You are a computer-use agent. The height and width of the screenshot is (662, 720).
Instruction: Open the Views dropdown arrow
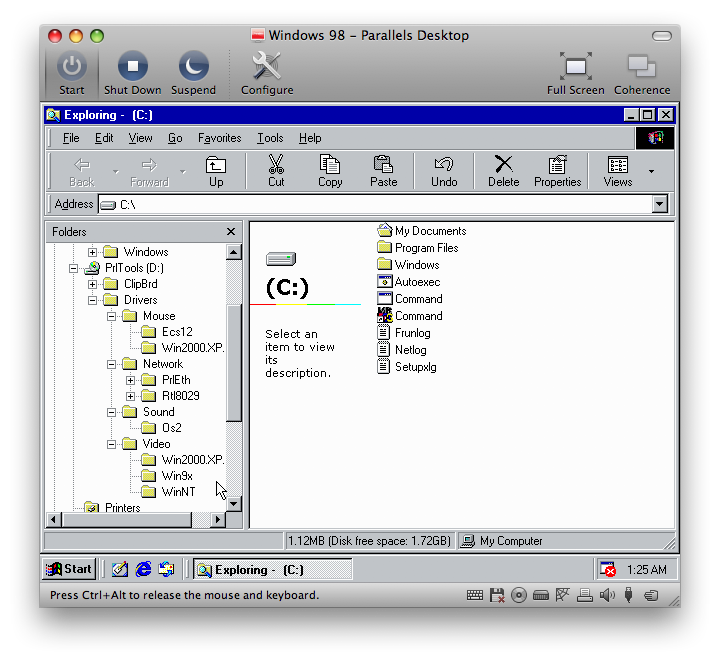(651, 171)
